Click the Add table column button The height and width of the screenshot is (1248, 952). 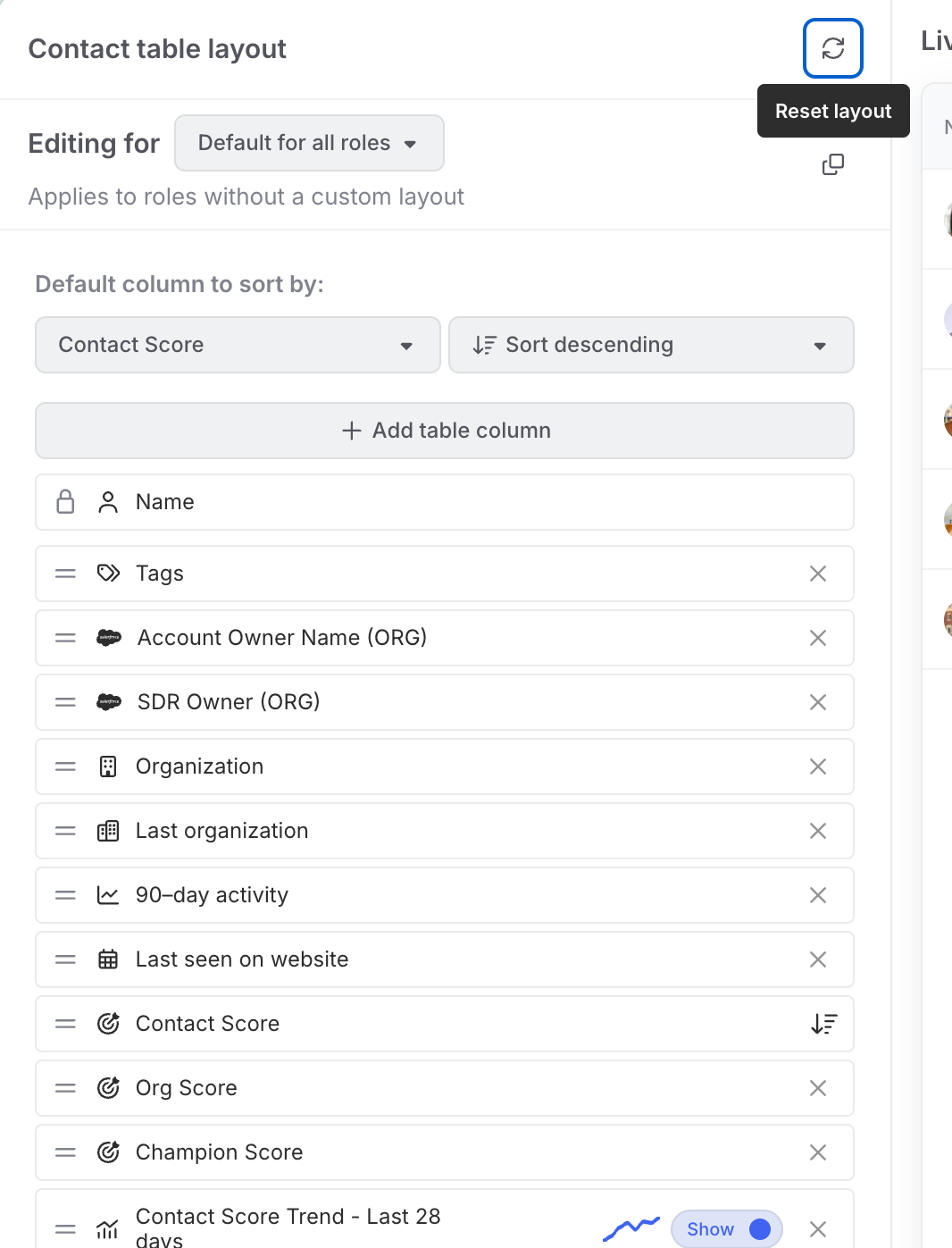click(445, 431)
